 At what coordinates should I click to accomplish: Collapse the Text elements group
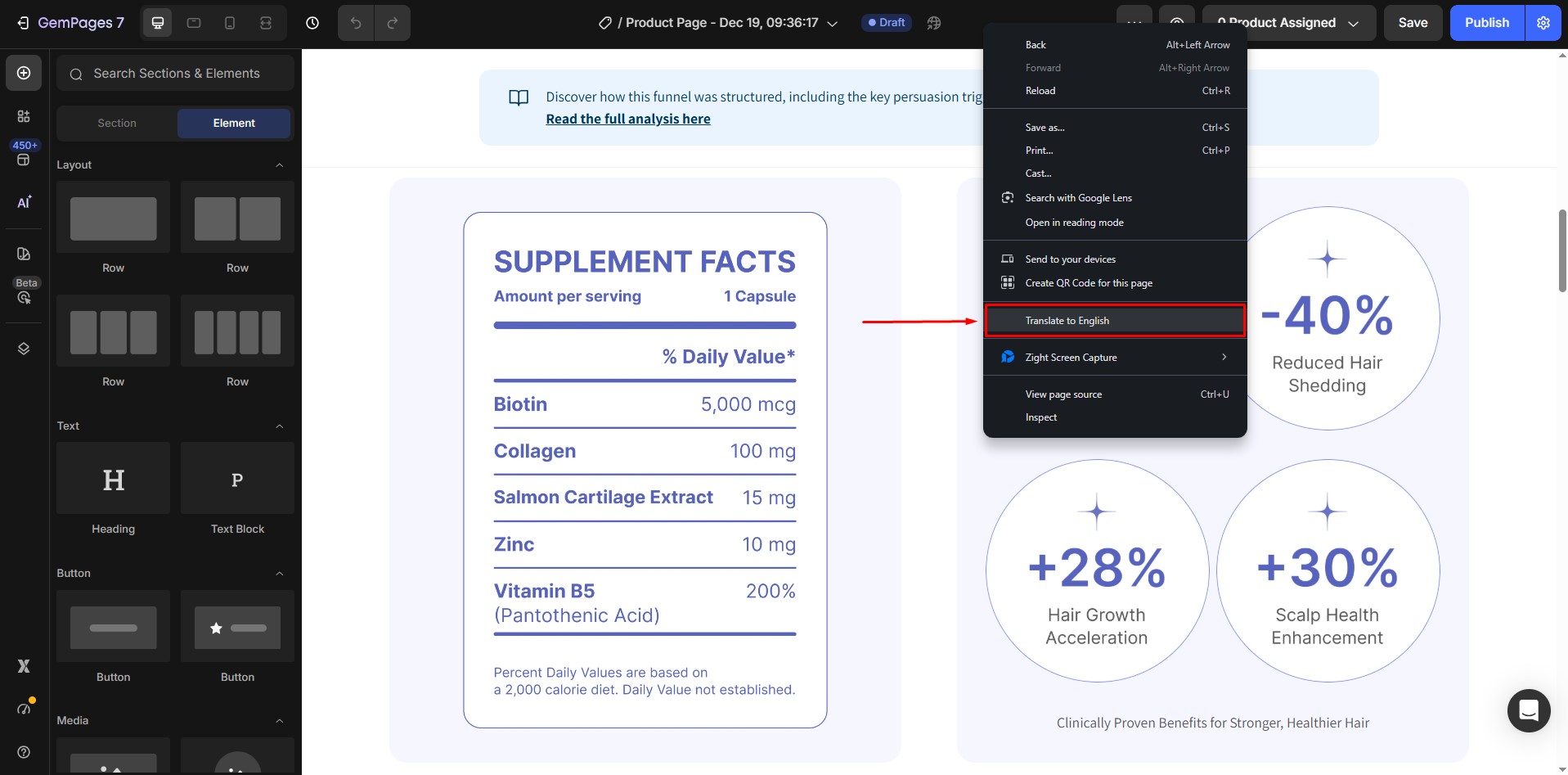(x=280, y=426)
